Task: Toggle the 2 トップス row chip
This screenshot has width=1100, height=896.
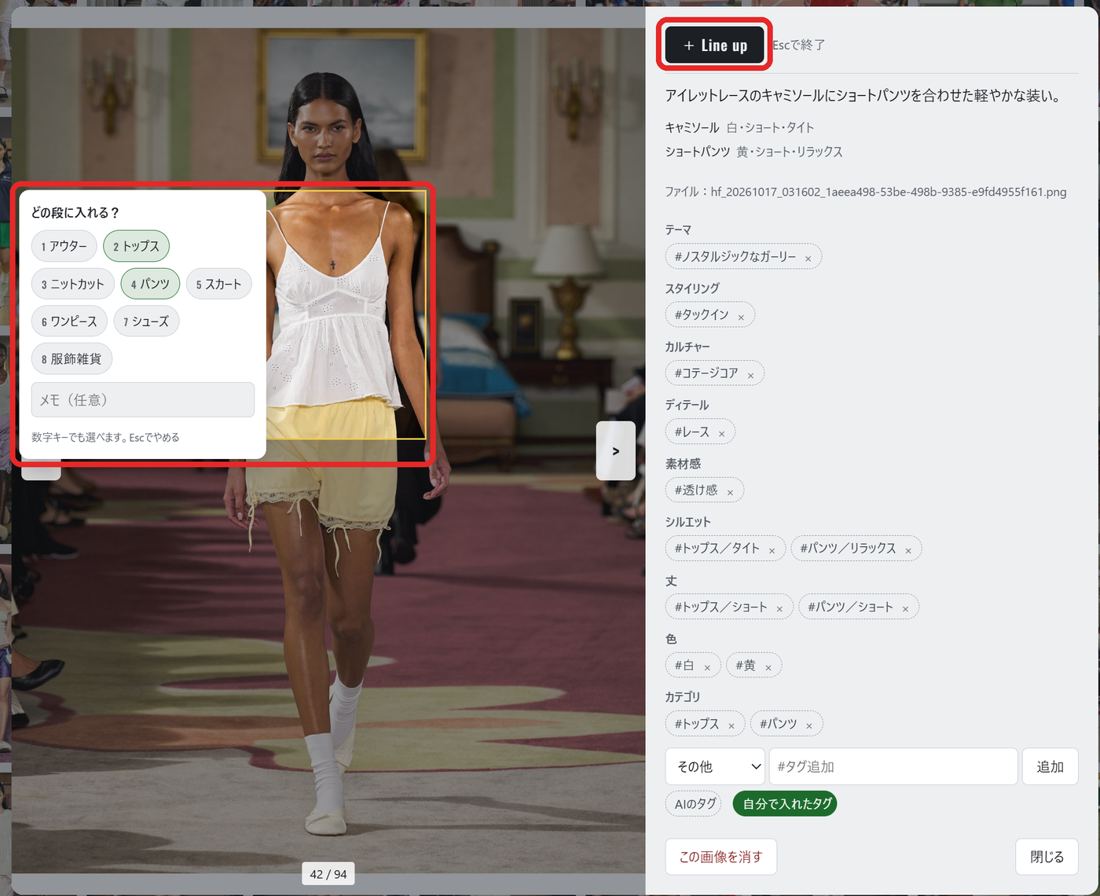Action: point(136,246)
